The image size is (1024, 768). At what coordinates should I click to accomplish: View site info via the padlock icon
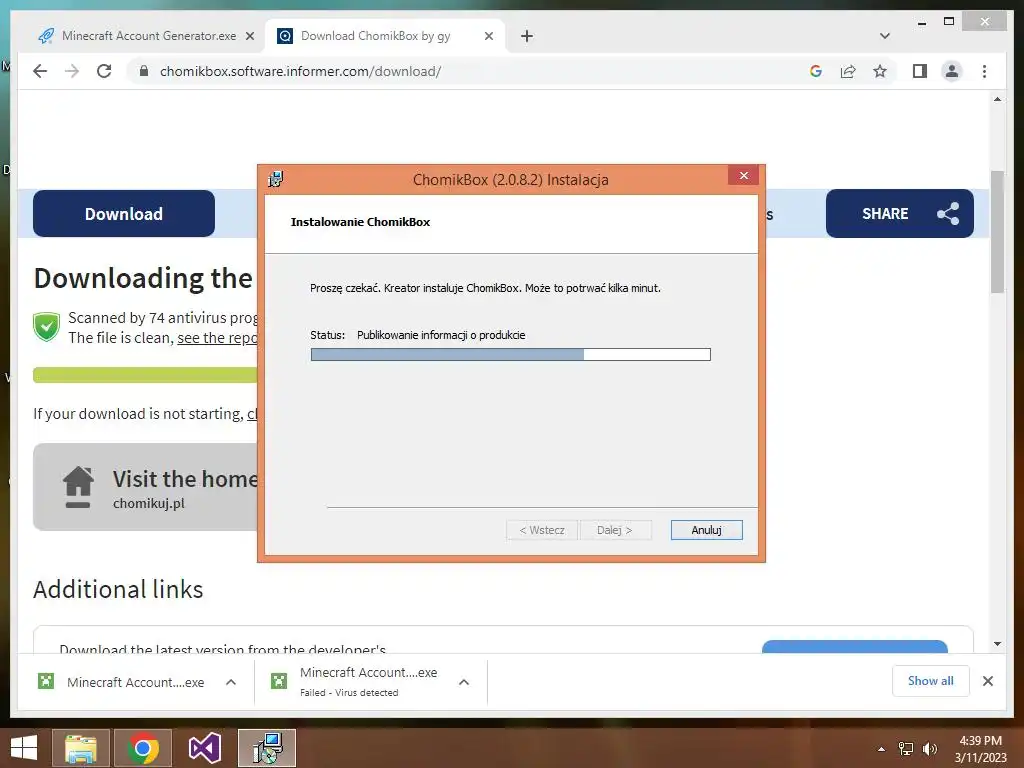tap(144, 71)
